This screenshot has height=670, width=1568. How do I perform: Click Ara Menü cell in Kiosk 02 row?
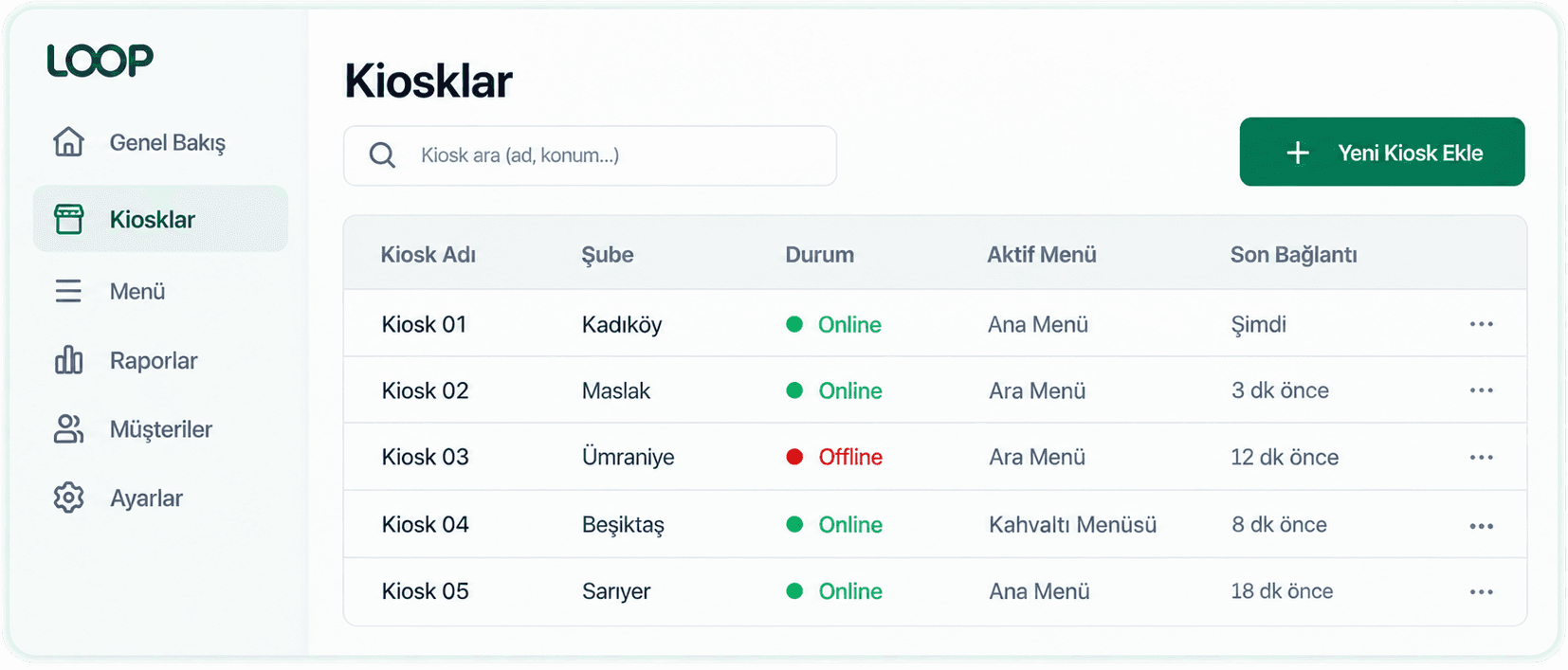[x=1037, y=390]
